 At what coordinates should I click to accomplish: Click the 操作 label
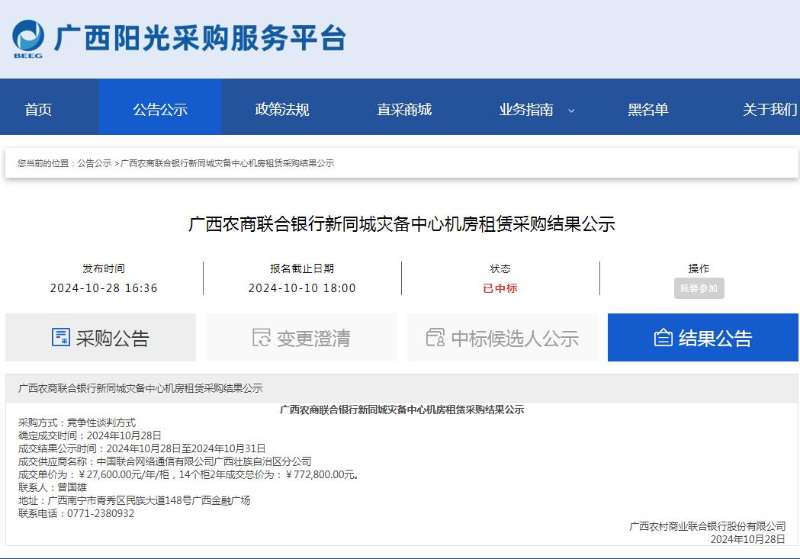click(699, 268)
